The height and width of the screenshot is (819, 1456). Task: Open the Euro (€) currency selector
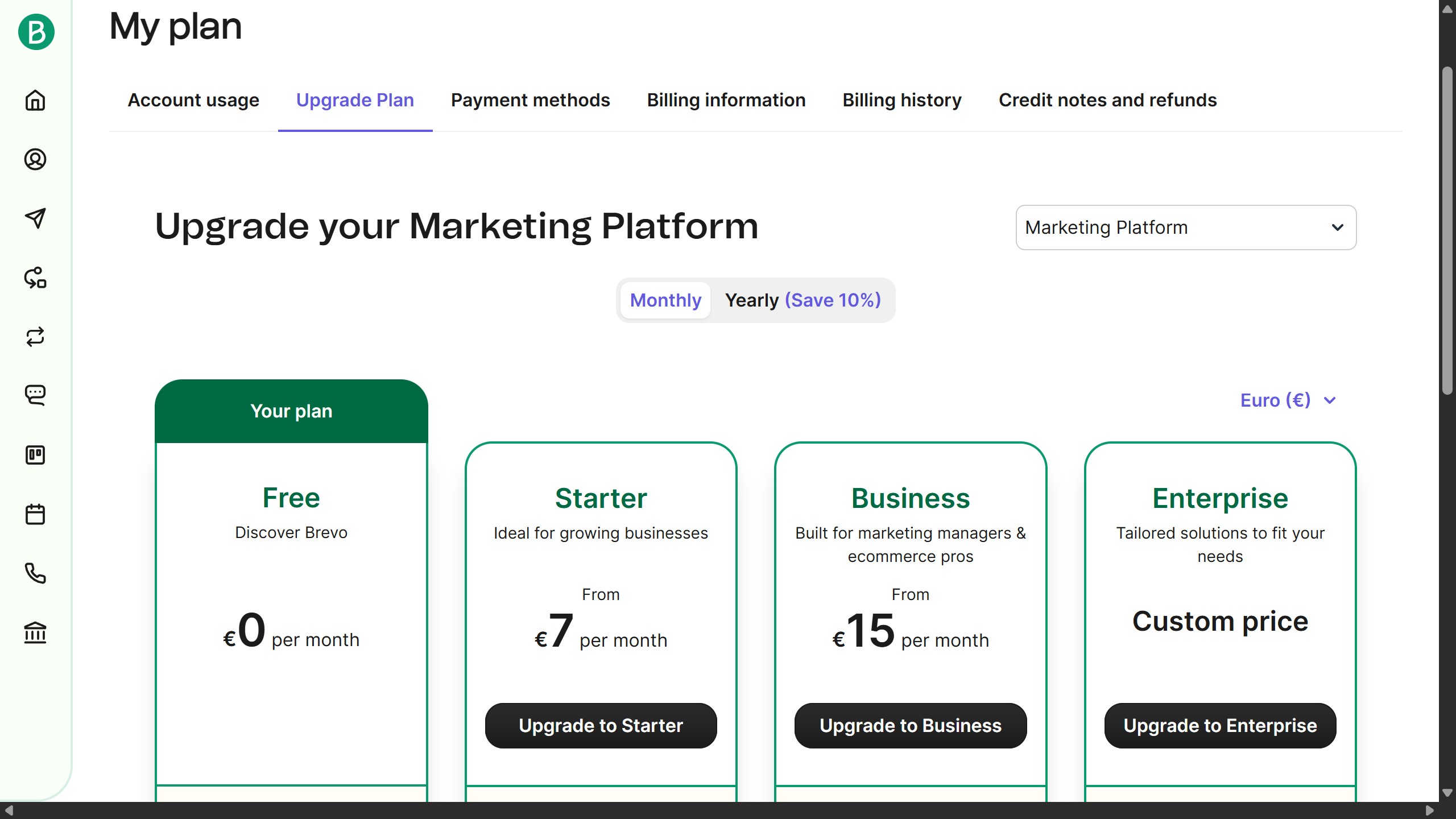coord(1288,400)
